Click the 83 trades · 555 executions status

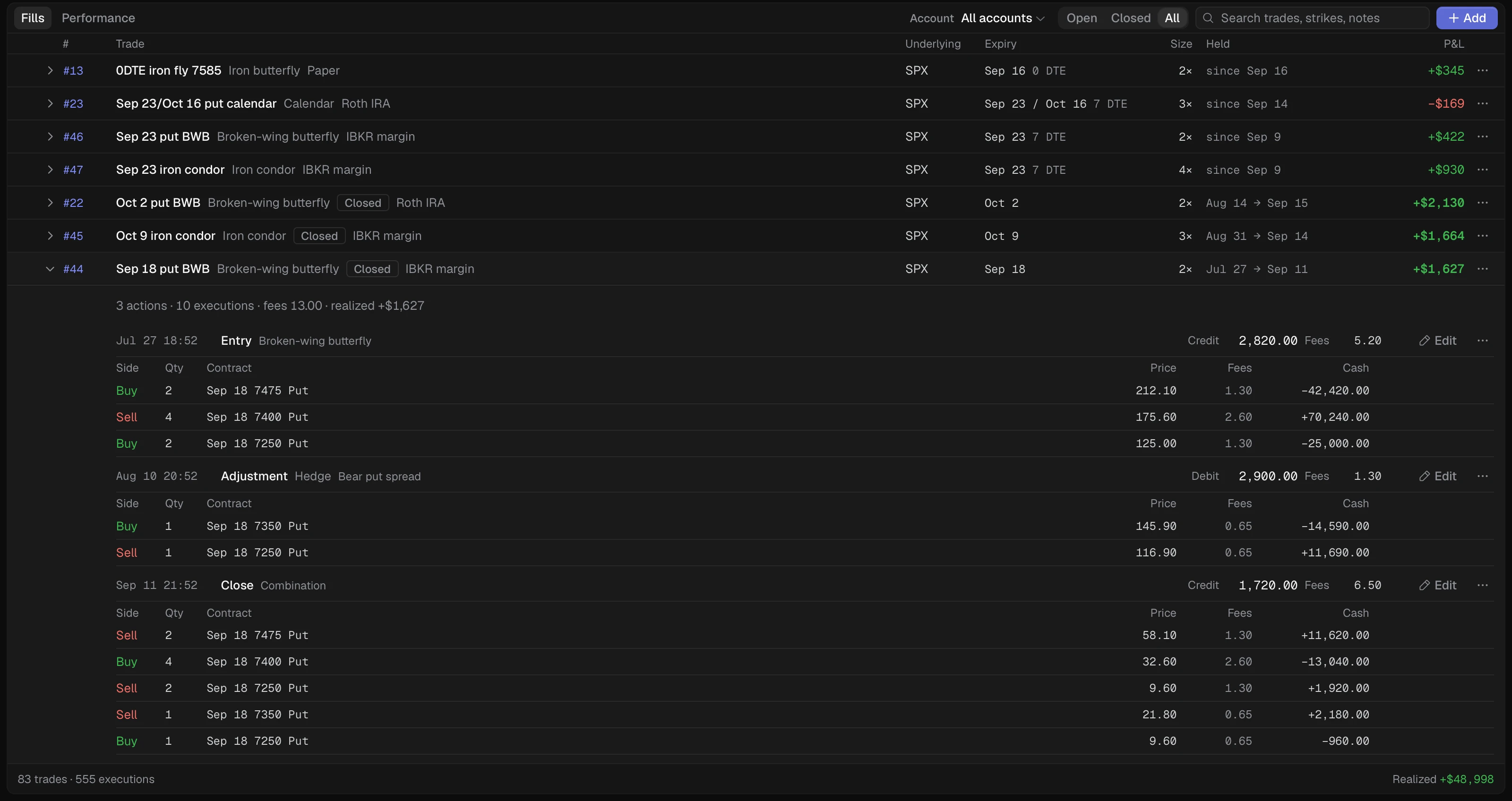(86, 779)
